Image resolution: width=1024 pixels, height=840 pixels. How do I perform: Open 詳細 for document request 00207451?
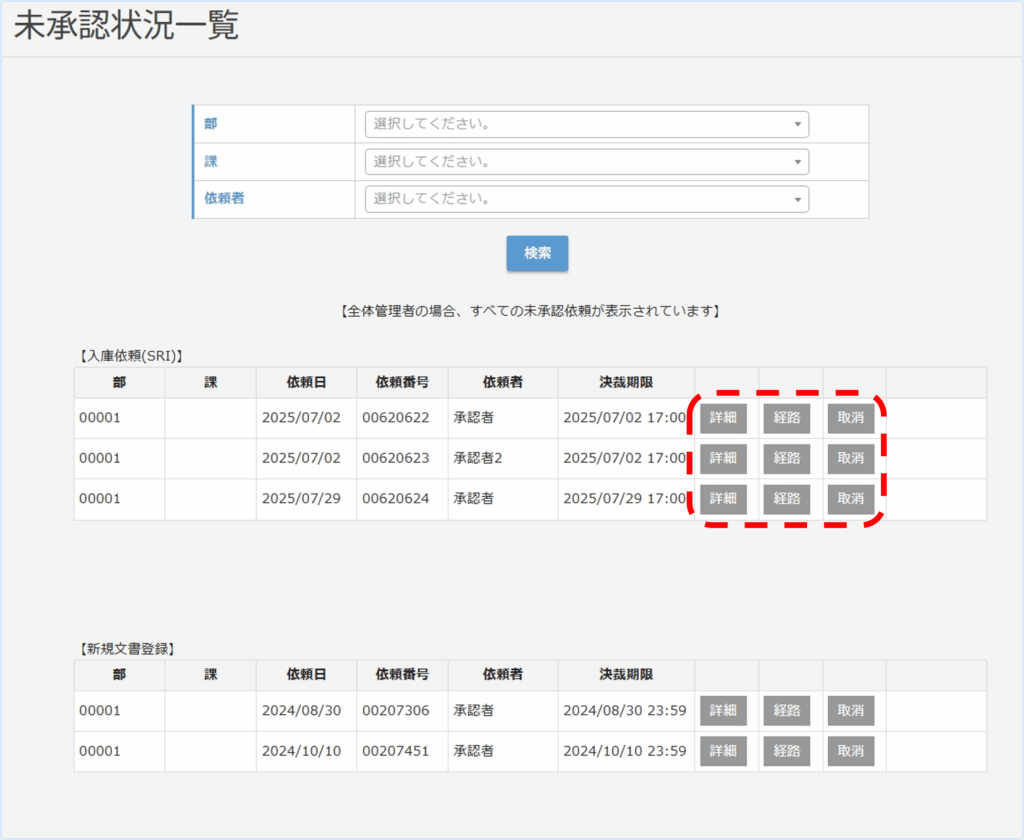coord(723,751)
